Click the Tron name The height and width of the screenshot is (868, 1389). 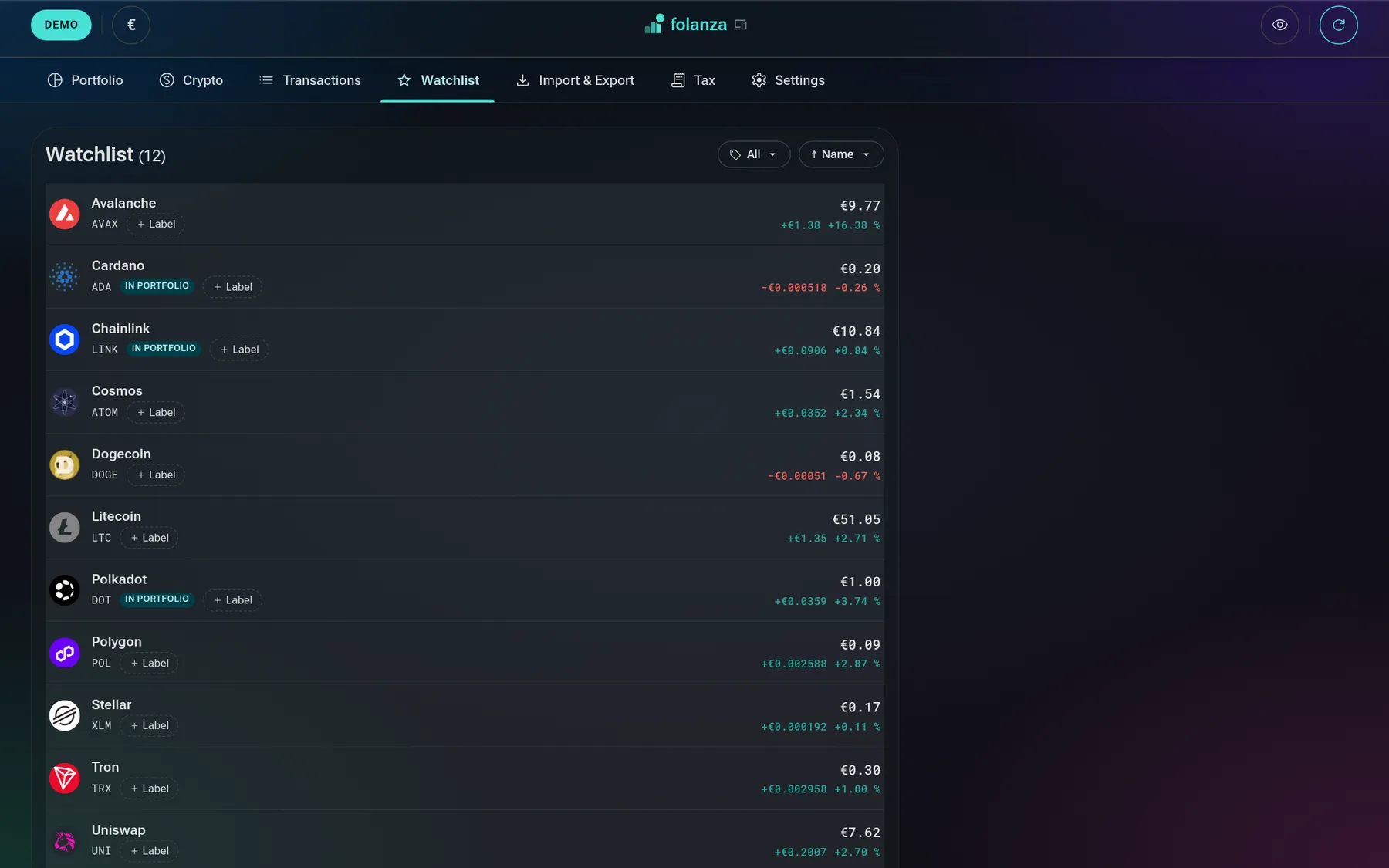105,767
